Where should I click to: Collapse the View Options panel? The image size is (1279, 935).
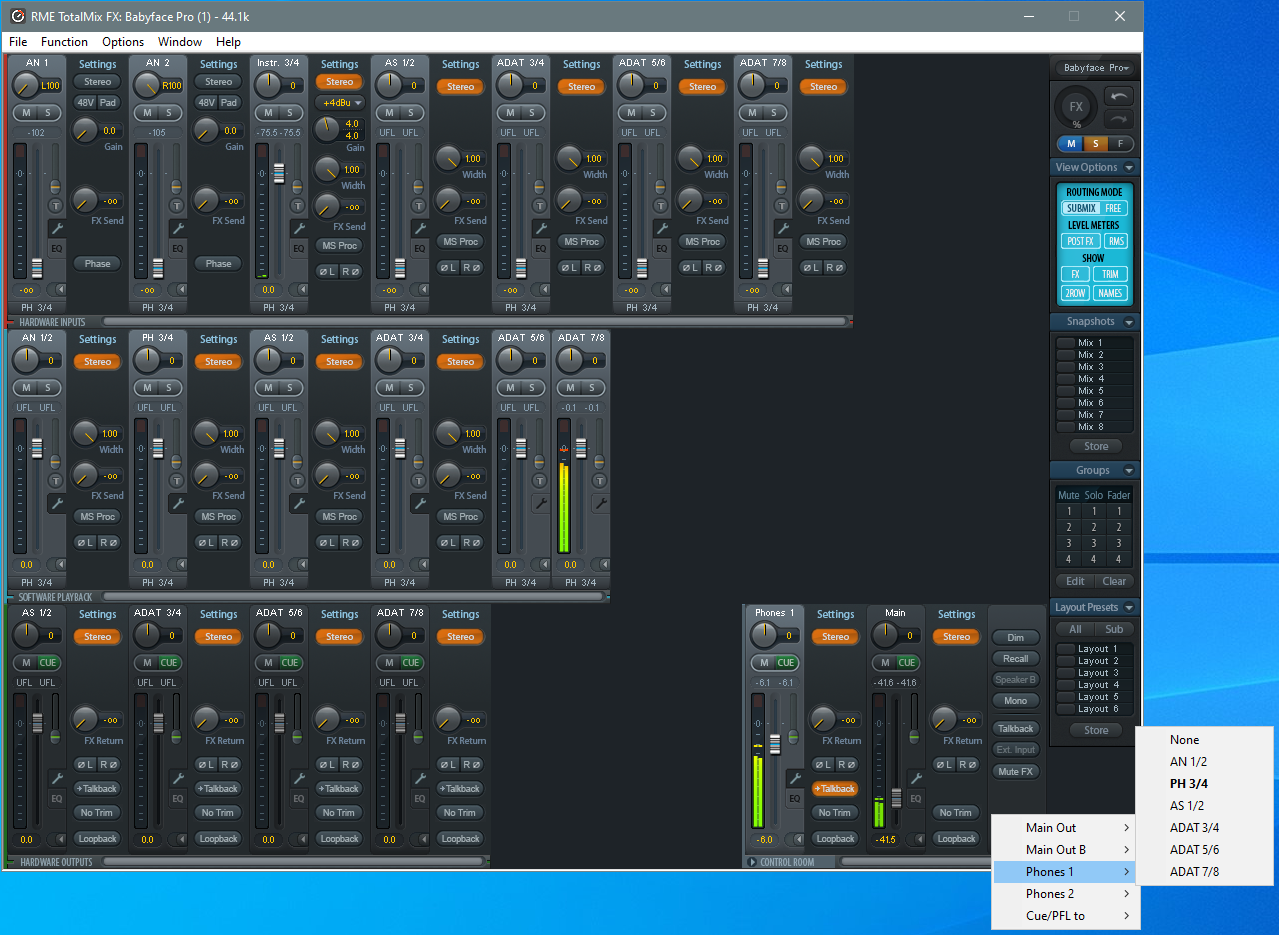(1129, 167)
